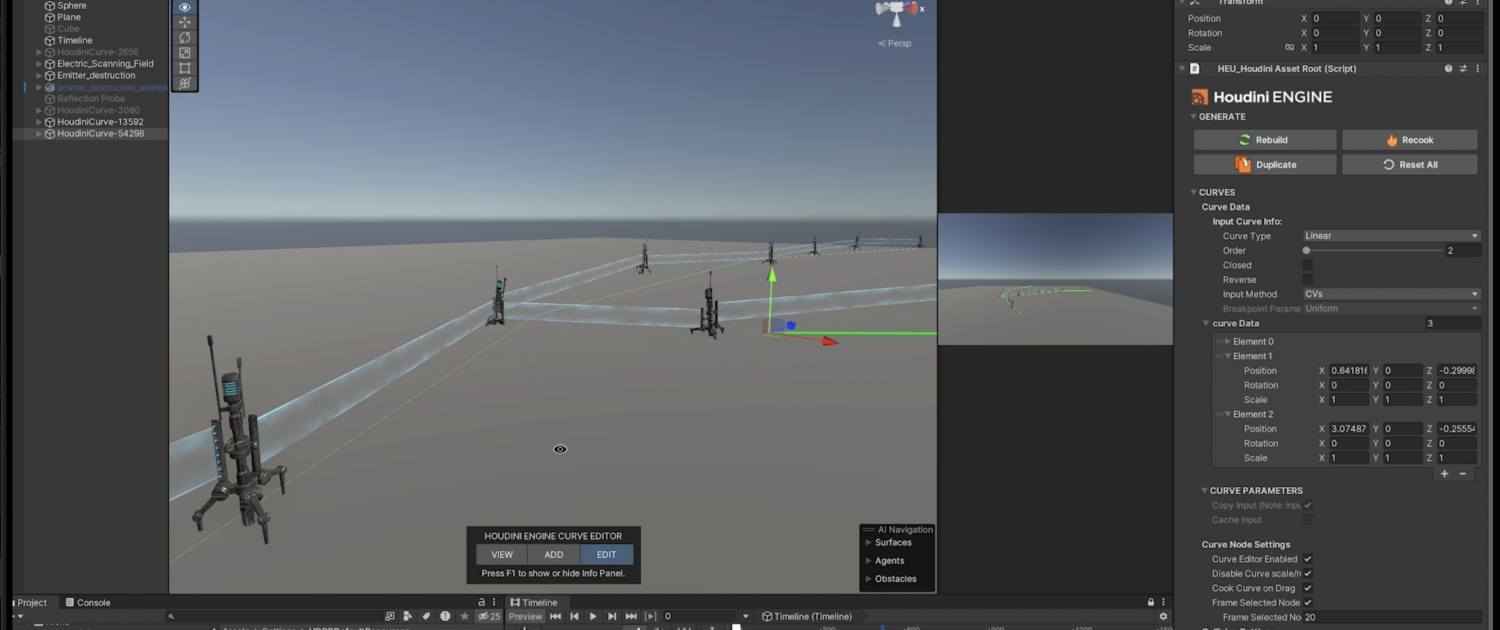The image size is (1500, 630).
Task: Select the View (eye) tool in scene toolbar
Action: click(x=185, y=7)
